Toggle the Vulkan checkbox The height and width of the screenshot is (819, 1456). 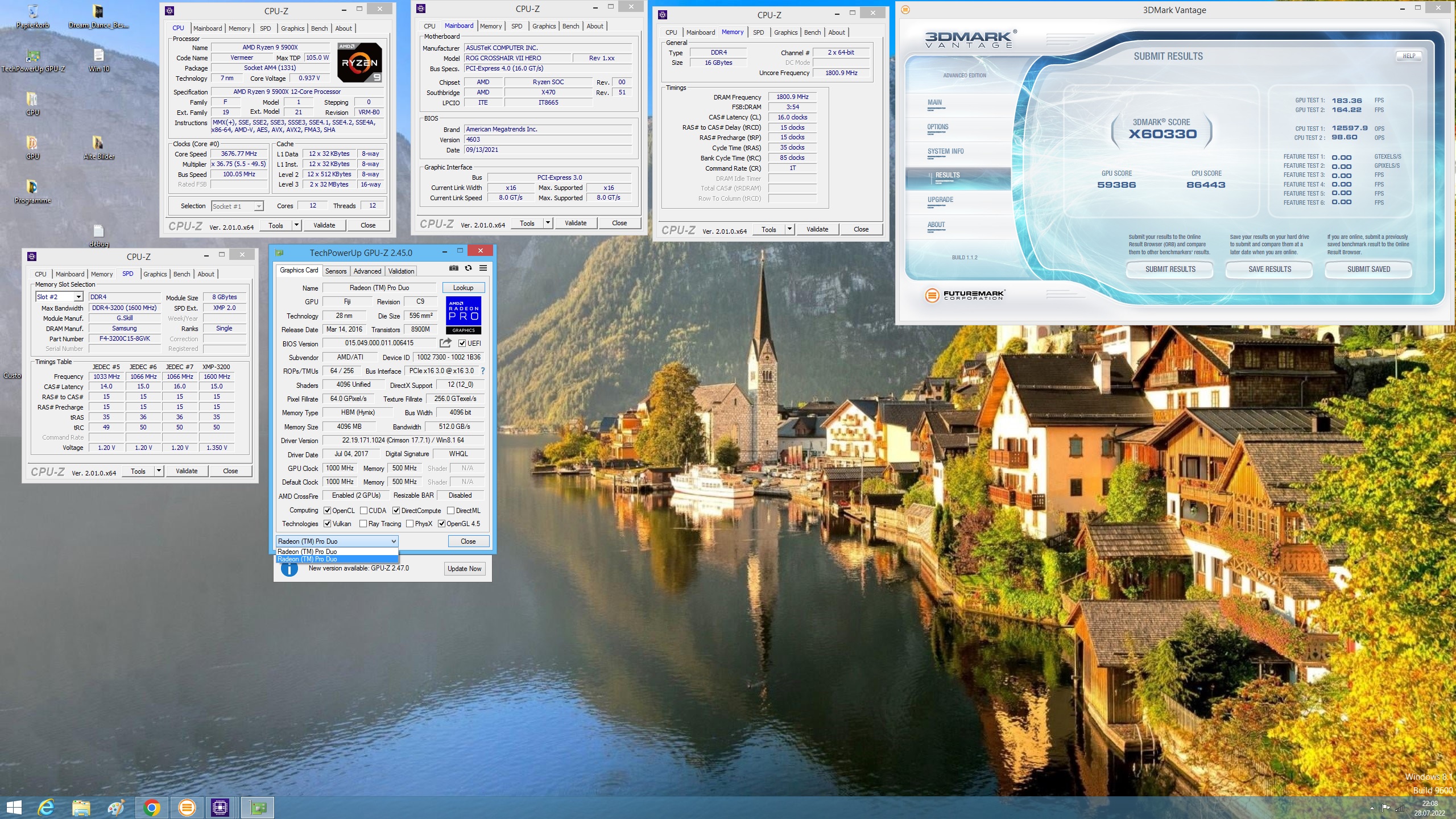click(x=327, y=524)
